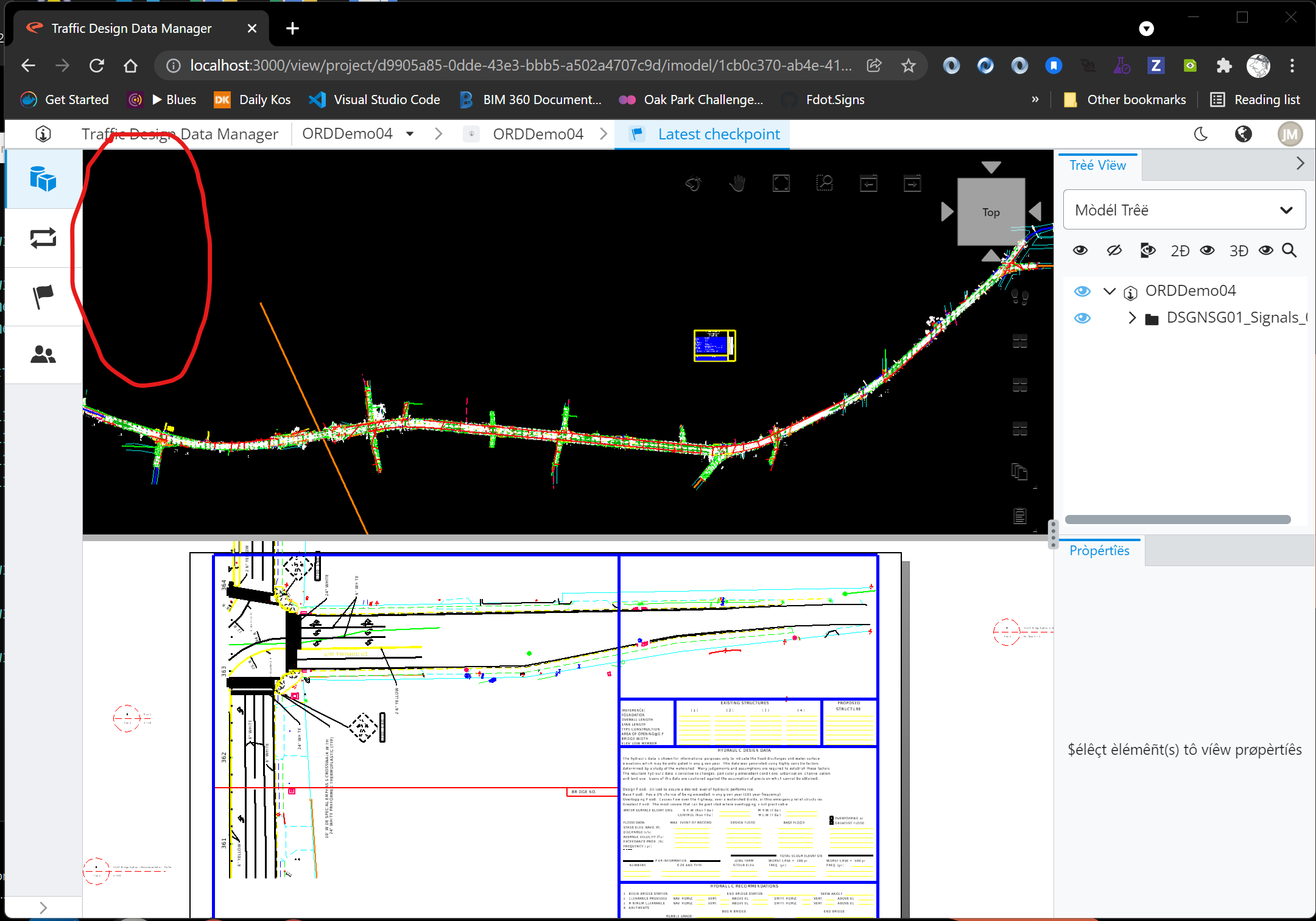The width and height of the screenshot is (1316, 921).
Task: Toggle visibility of the ORDDemo04 model
Action: tap(1082, 291)
